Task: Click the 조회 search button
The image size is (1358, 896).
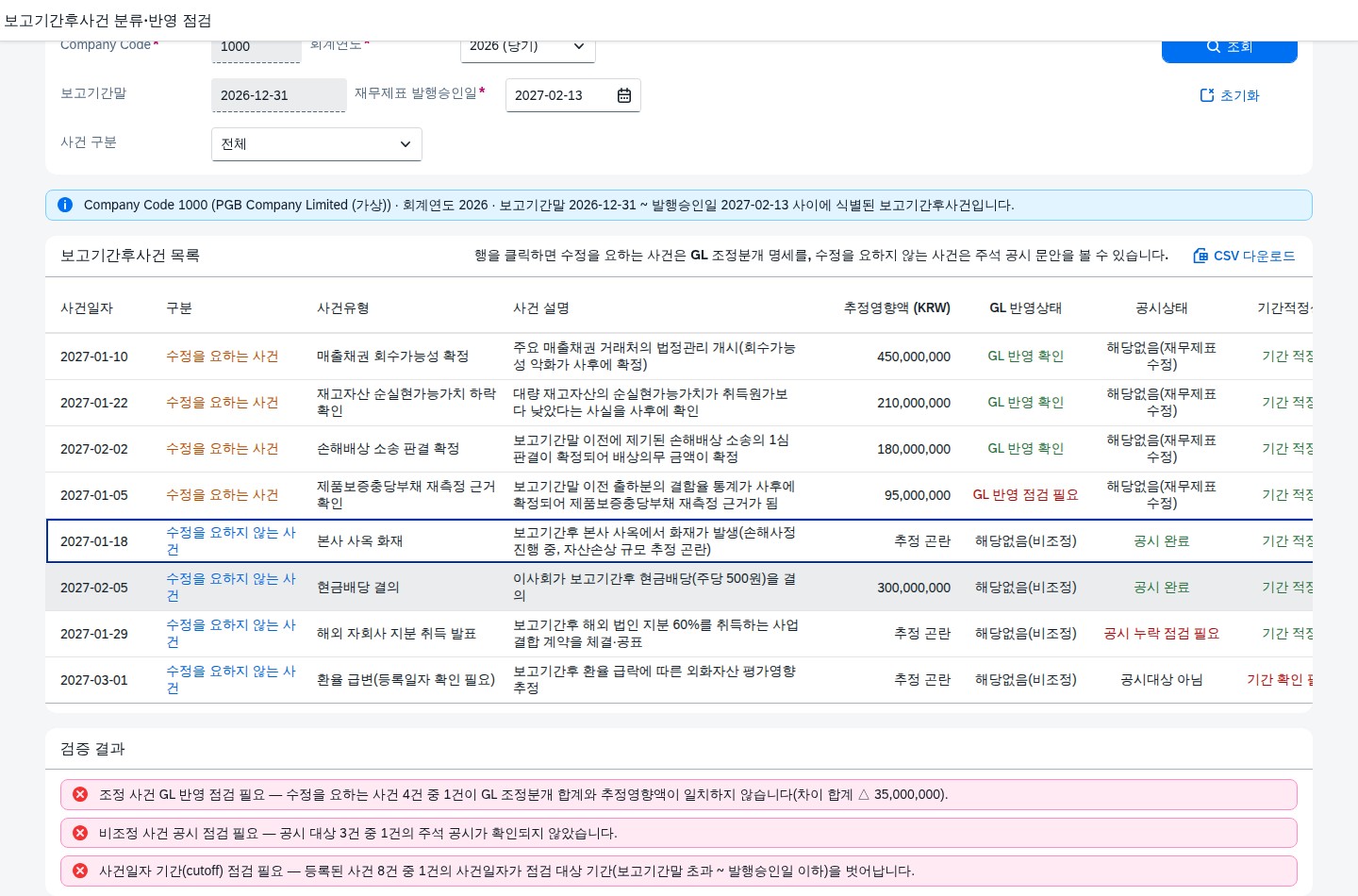Action: coord(1230,49)
